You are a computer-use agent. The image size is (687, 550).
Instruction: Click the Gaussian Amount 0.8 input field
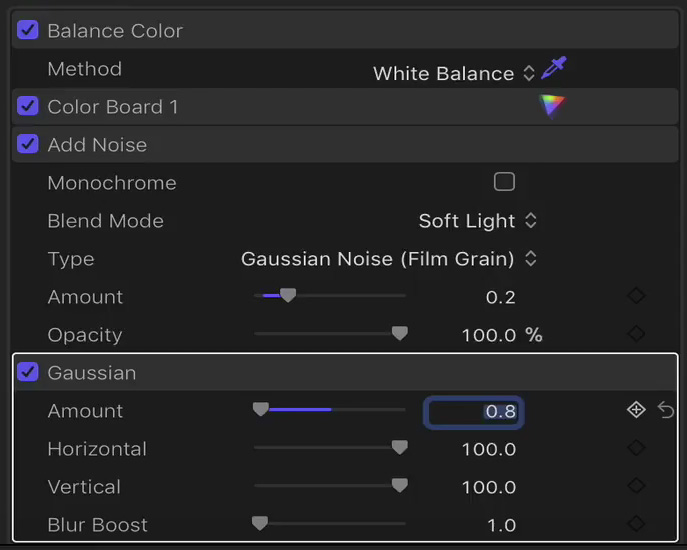[x=474, y=412]
